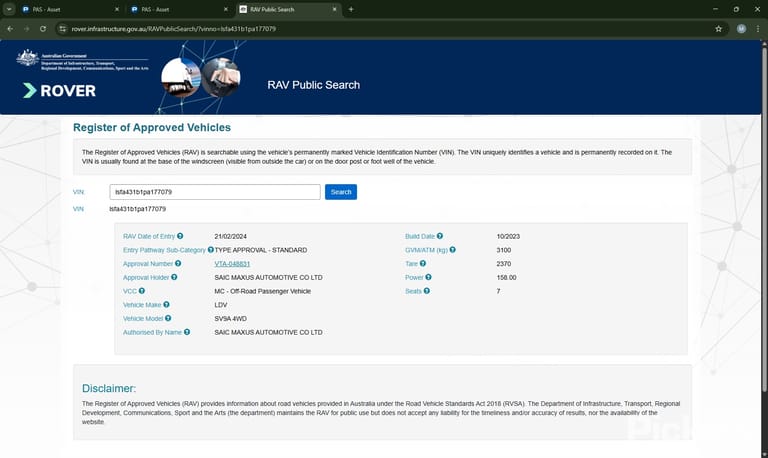This screenshot has width=768, height=458.
Task: Select the RAV Public Search tab
Action: point(287,9)
